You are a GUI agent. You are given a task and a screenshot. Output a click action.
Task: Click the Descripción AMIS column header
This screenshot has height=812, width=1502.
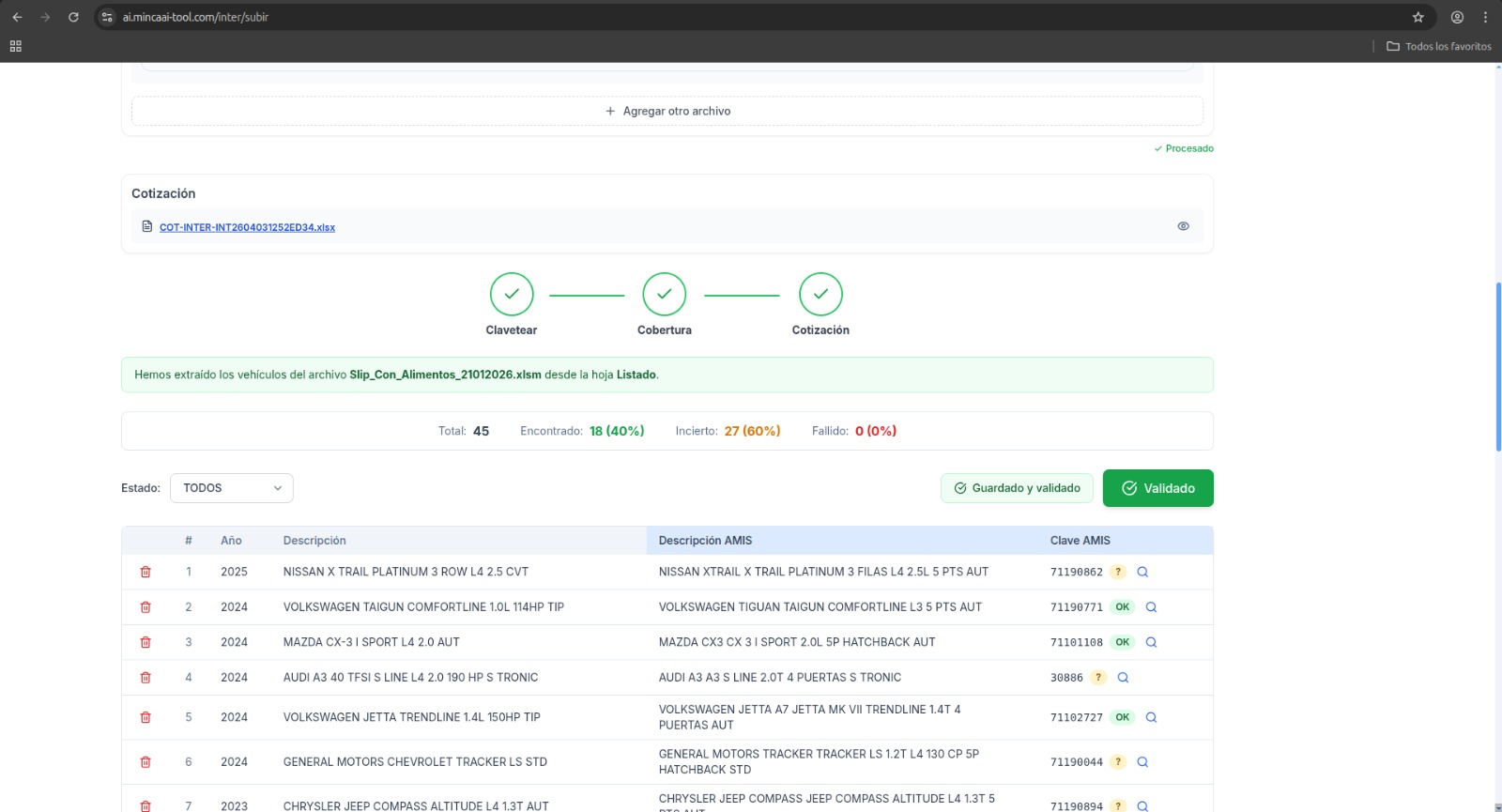705,541
